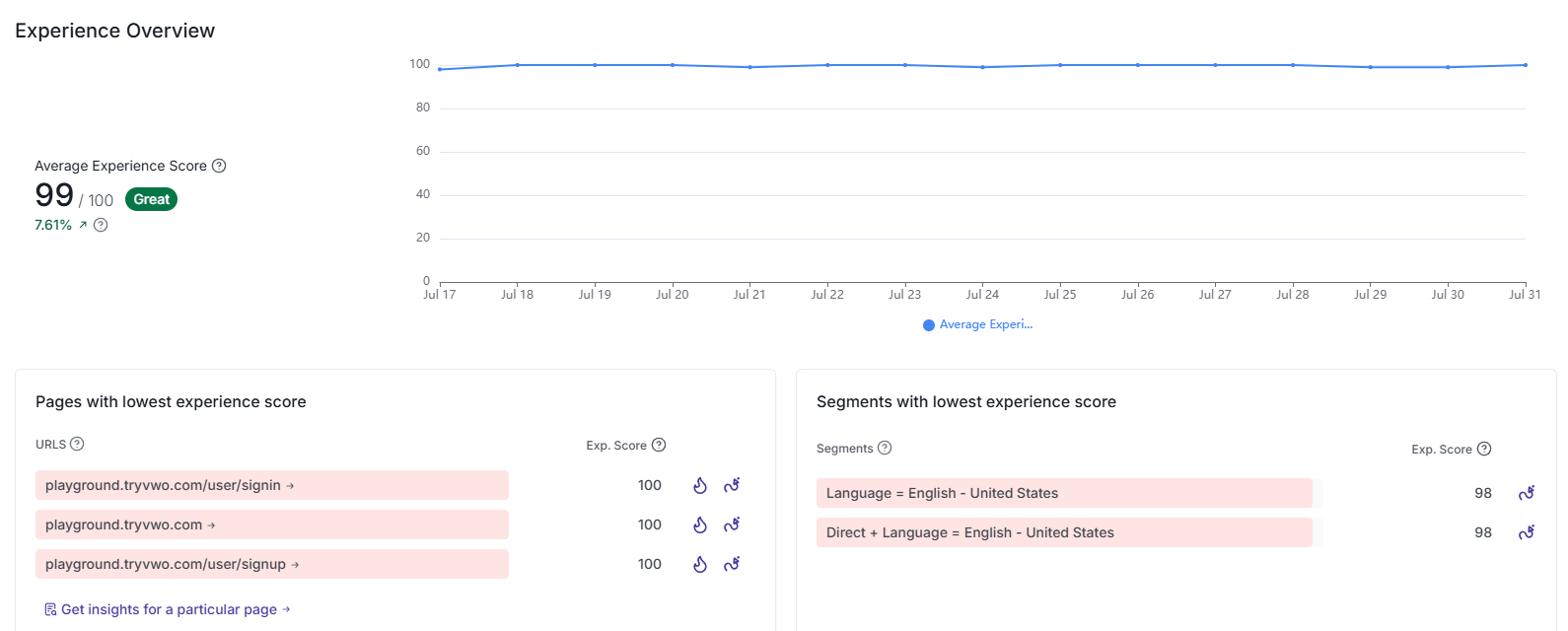
Task: Click Exp. Score help icon in Segments panel
Action: click(x=1484, y=449)
